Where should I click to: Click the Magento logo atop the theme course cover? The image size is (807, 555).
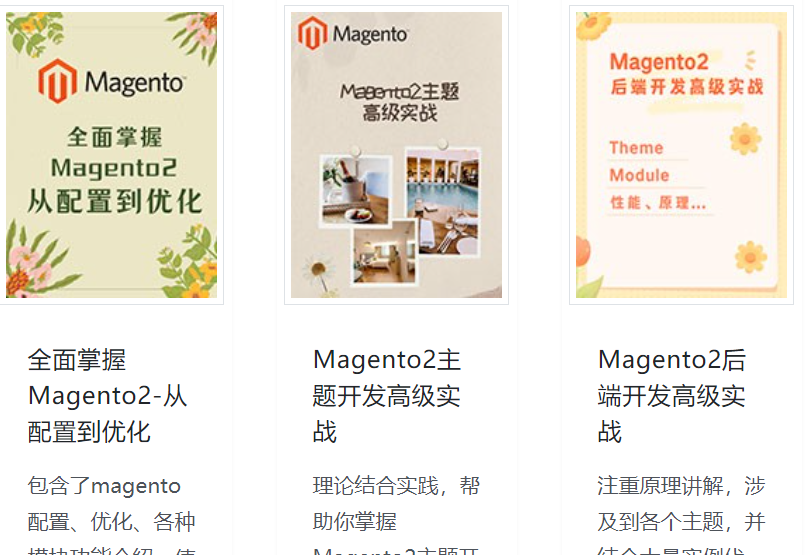click(x=353, y=33)
